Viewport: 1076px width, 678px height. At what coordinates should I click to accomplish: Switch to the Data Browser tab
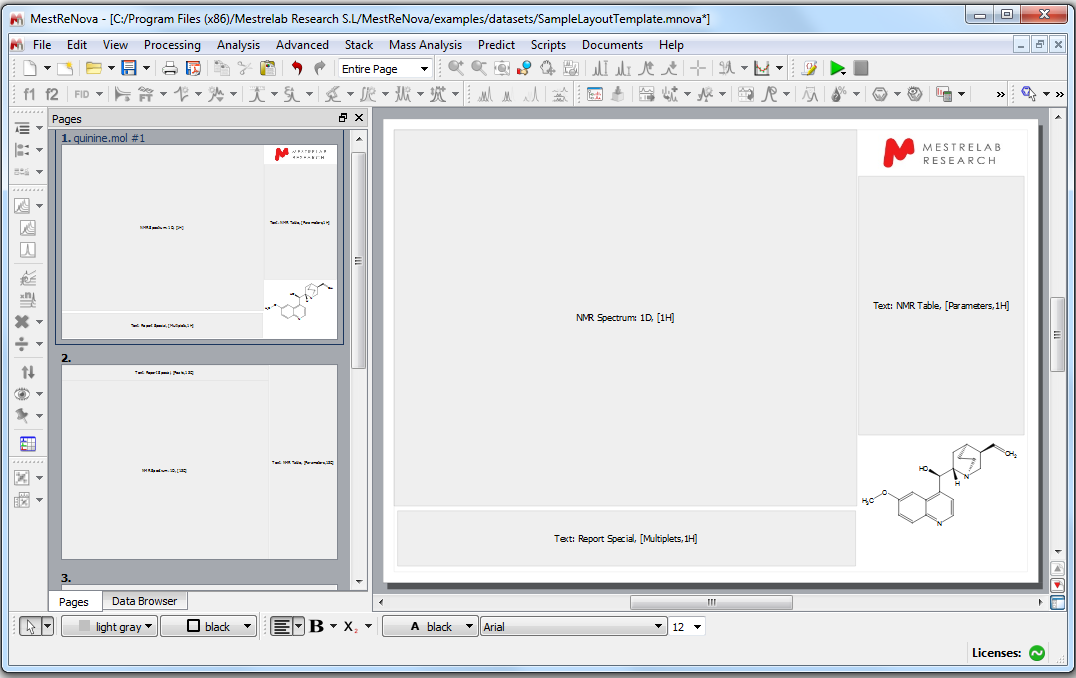(144, 601)
